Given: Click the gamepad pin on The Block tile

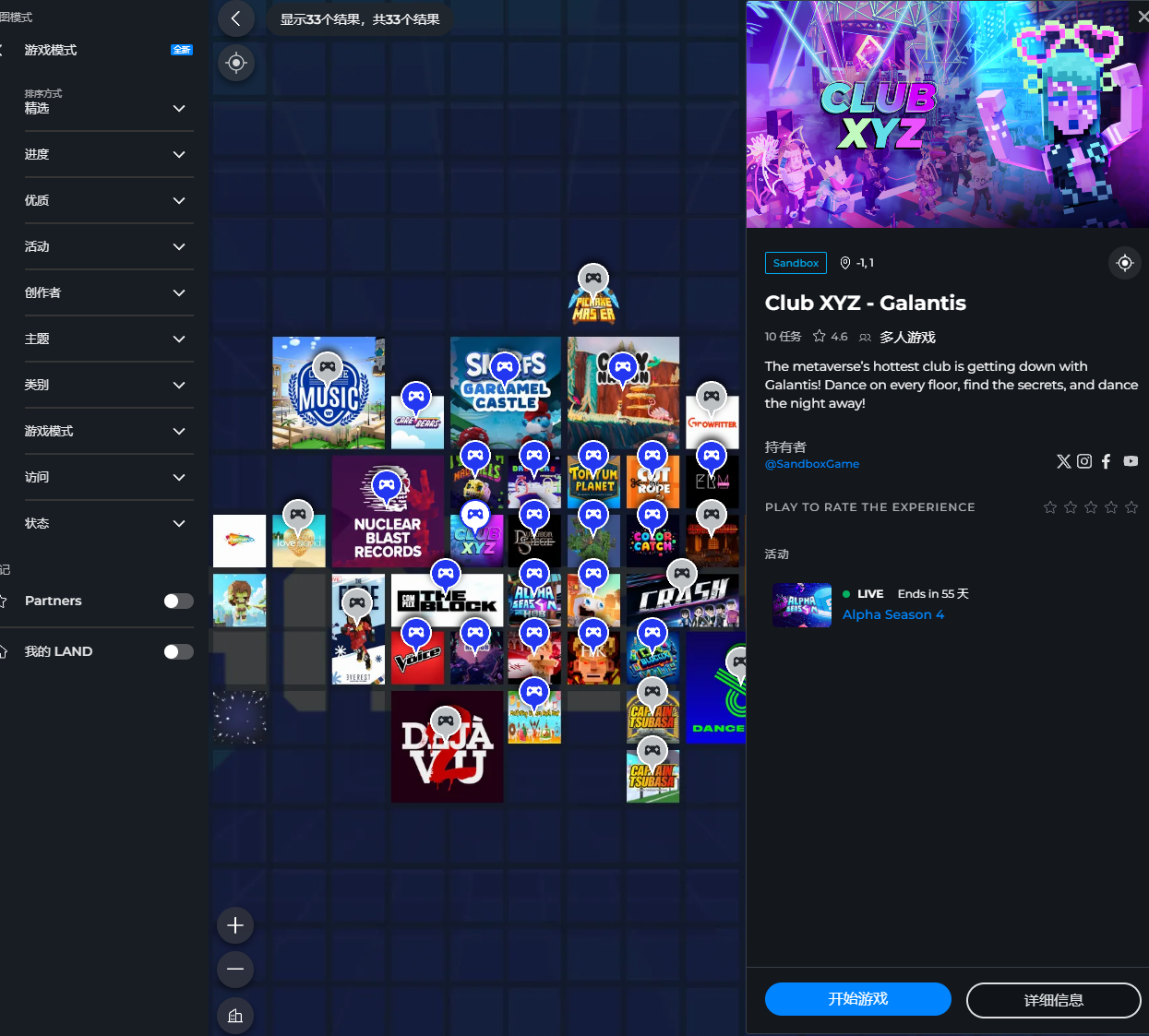Looking at the screenshot, I should tap(446, 575).
